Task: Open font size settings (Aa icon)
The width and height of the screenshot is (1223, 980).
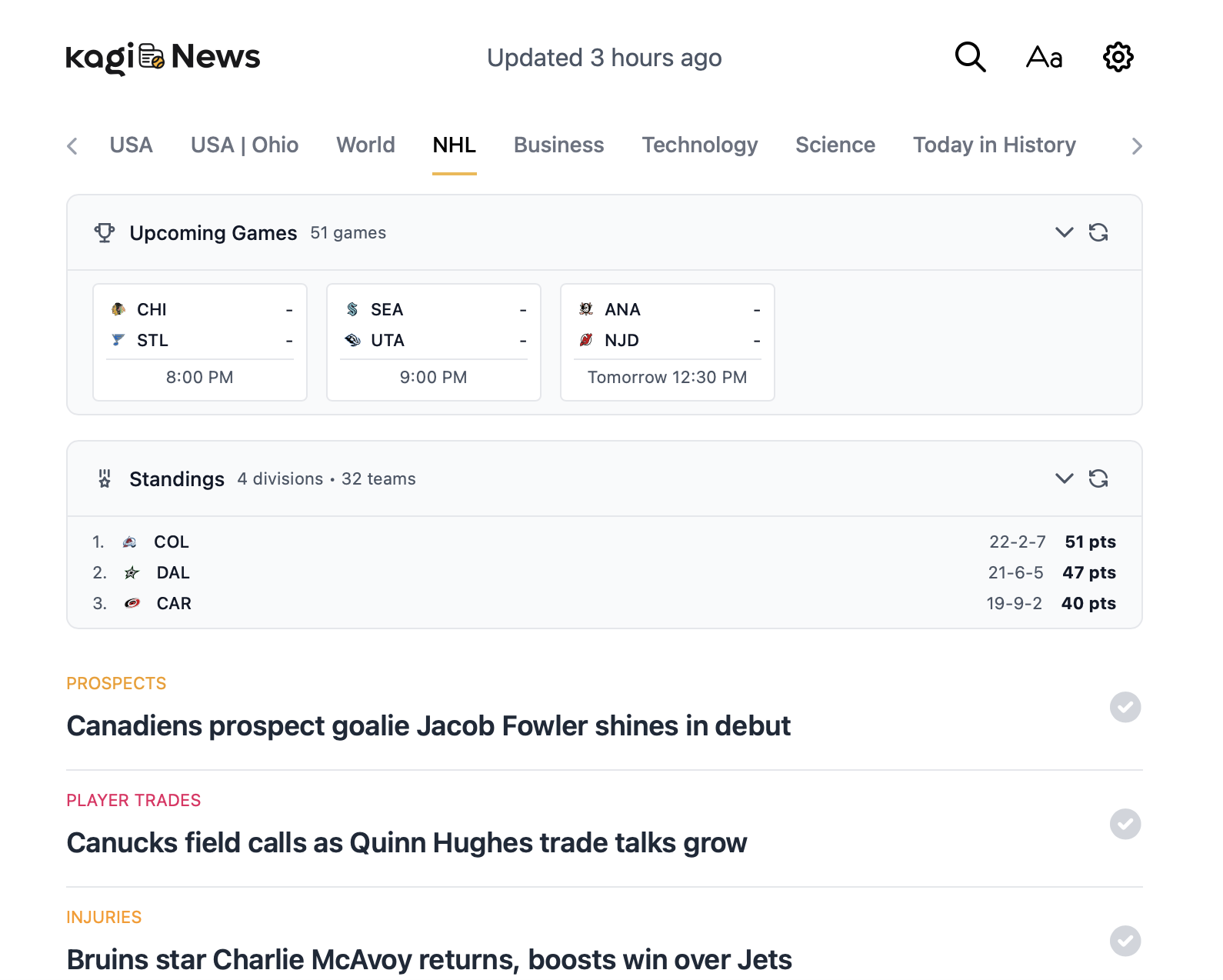Action: point(1044,57)
